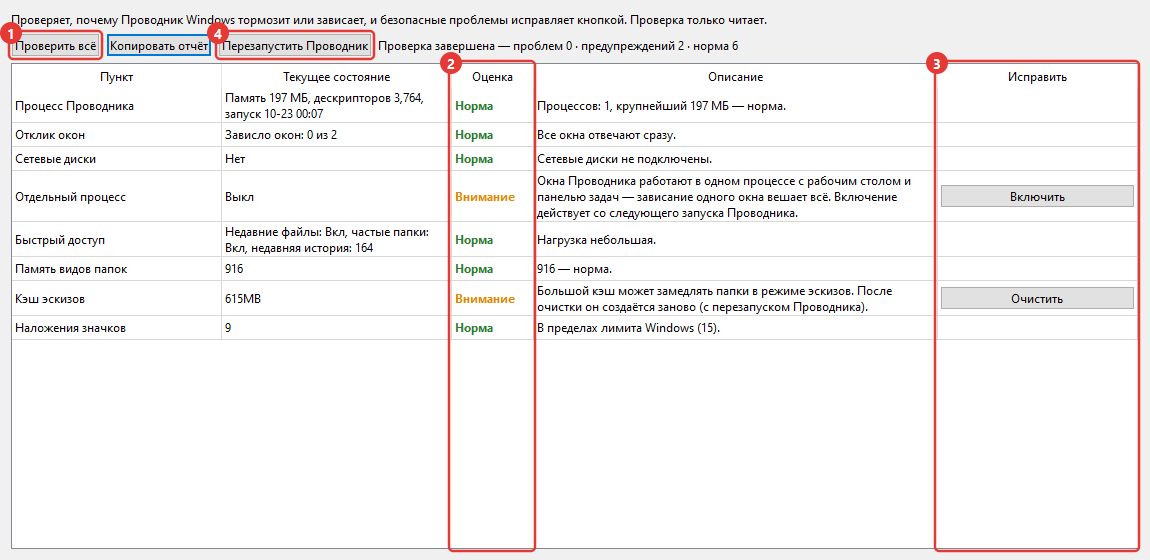
Task: Click Норма rating for Отклик окон
Action: 475,135
